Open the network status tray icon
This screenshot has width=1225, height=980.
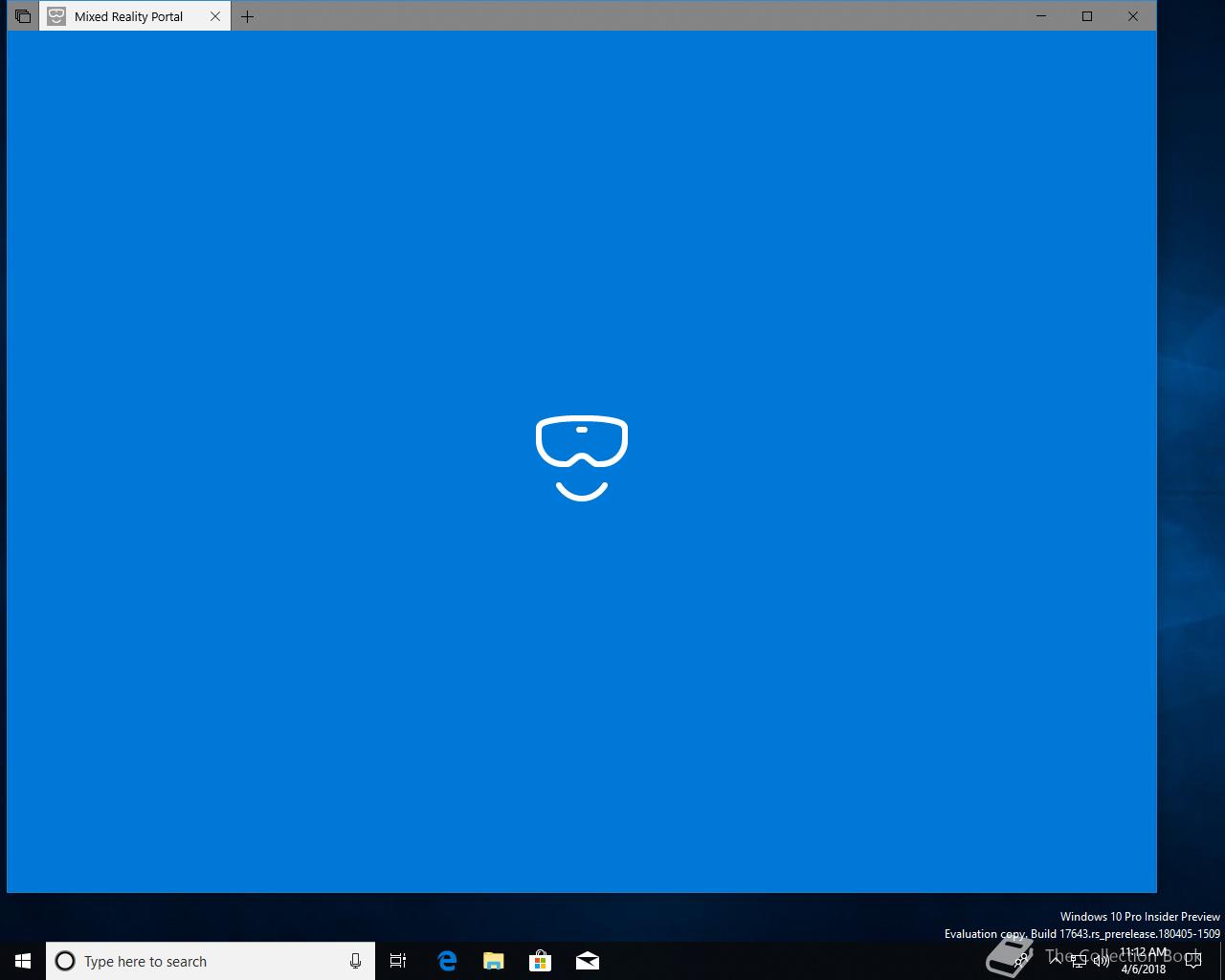coord(1079,961)
